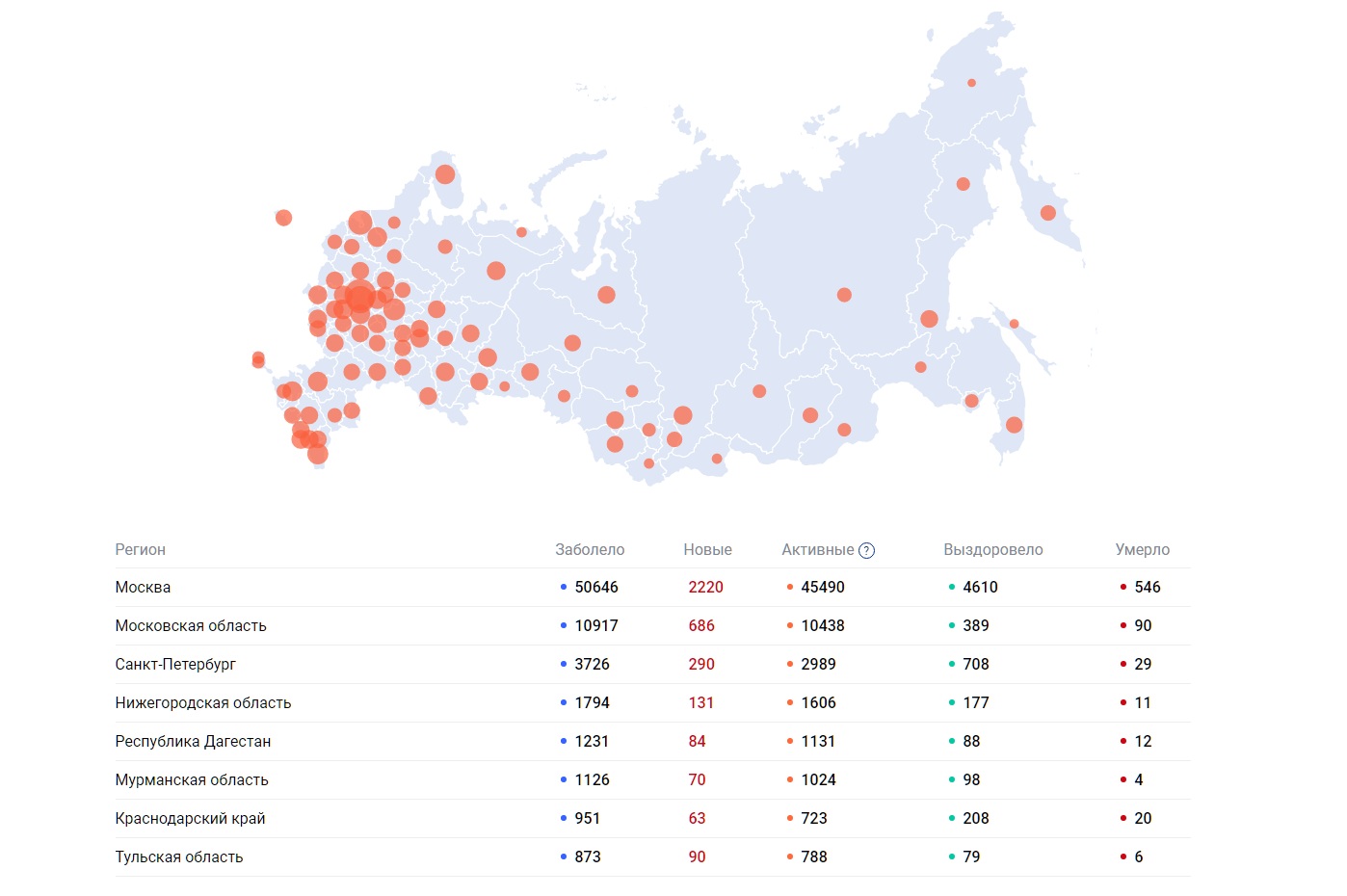The width and height of the screenshot is (1347, 896).
Task: Click Московская область new cases 686
Action: (x=701, y=626)
